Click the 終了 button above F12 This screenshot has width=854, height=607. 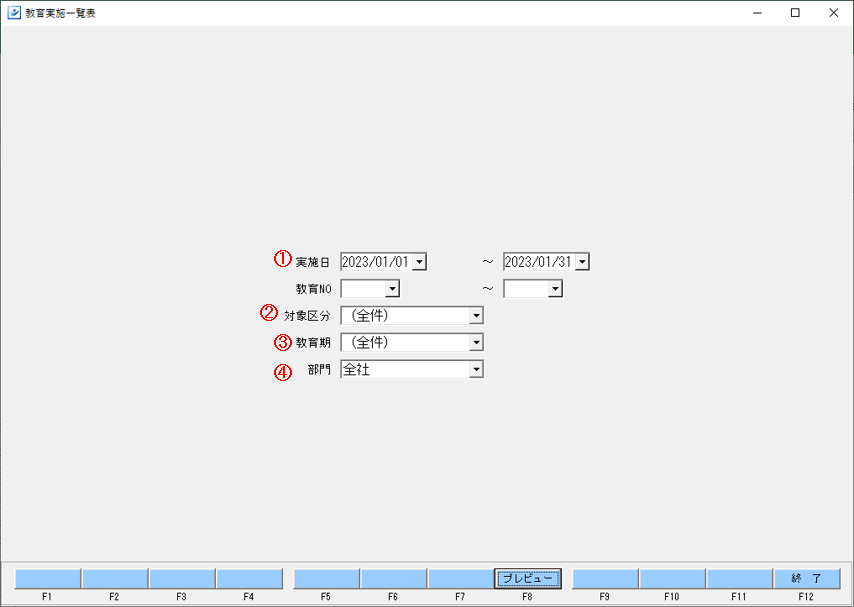(806, 579)
